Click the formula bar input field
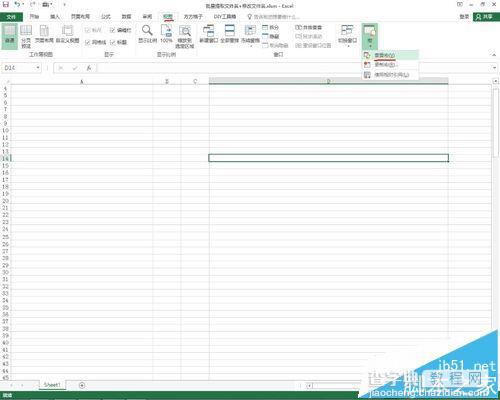Image resolution: width=500 pixels, height=400 pixels. coord(293,68)
